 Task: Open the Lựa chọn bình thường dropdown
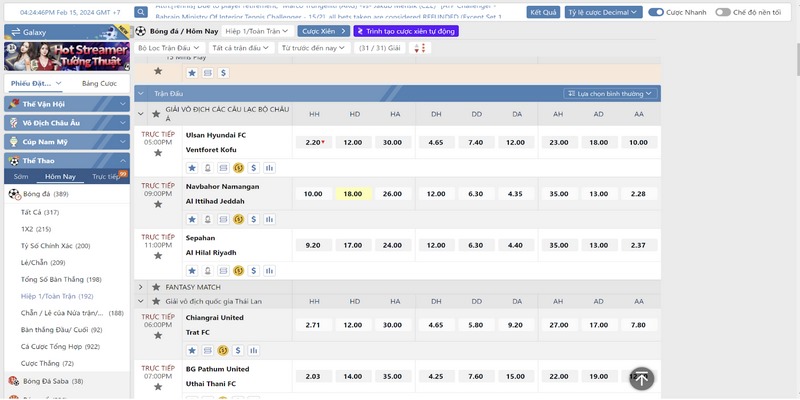[x=610, y=94]
